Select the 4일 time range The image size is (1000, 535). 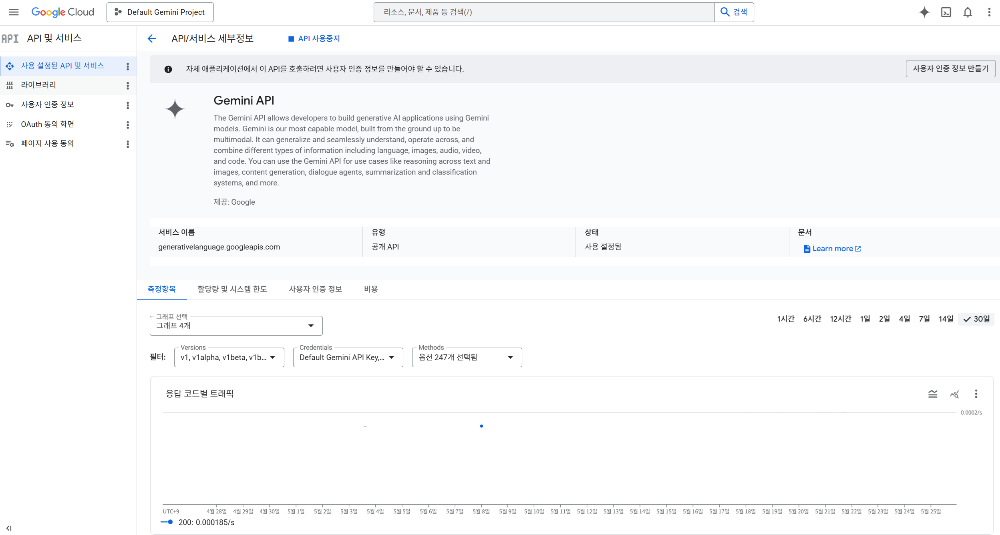click(x=904, y=319)
